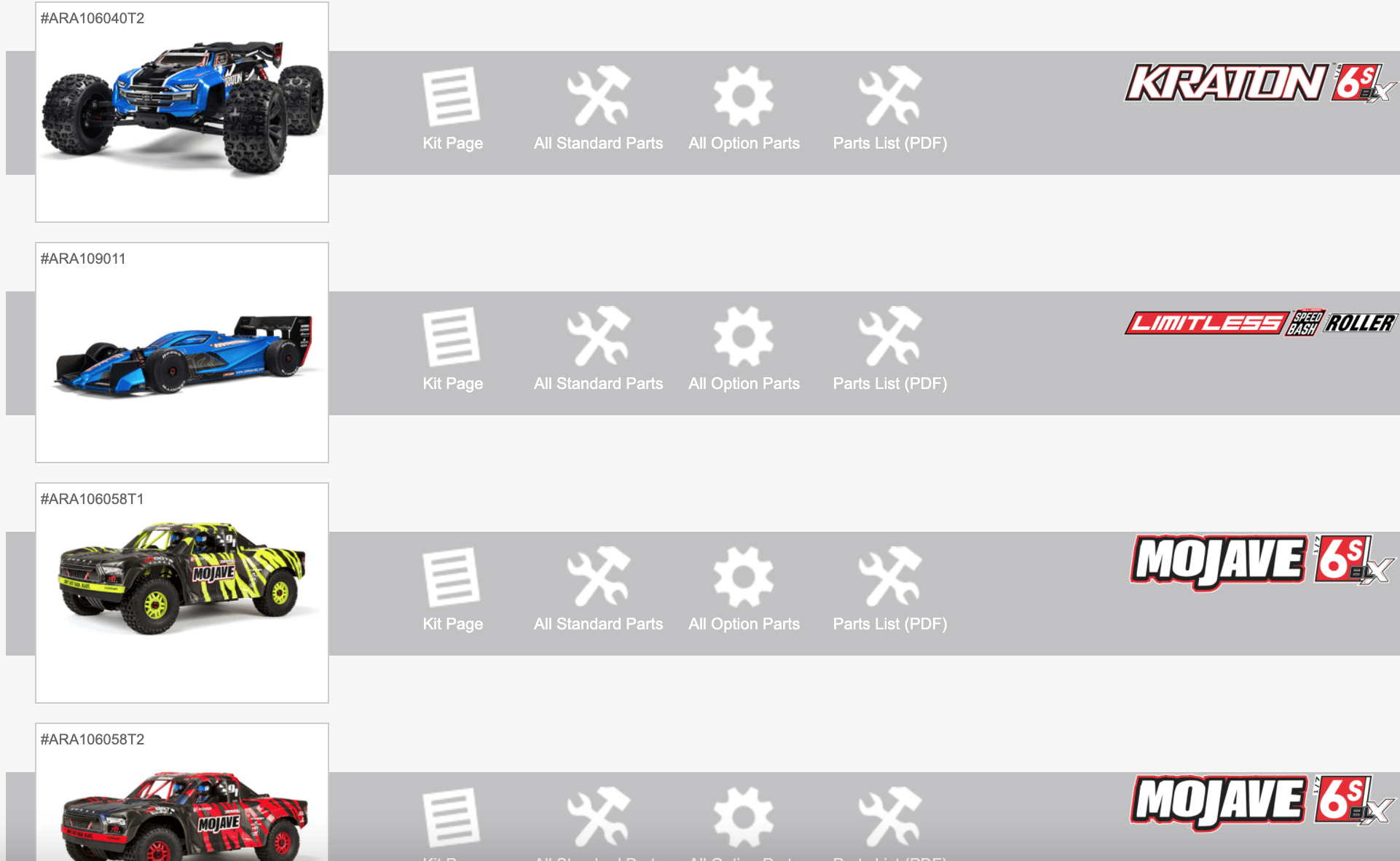Image resolution: width=1400 pixels, height=861 pixels.
Task: Open Parts List PDF icon for Kraton
Action: point(889,96)
